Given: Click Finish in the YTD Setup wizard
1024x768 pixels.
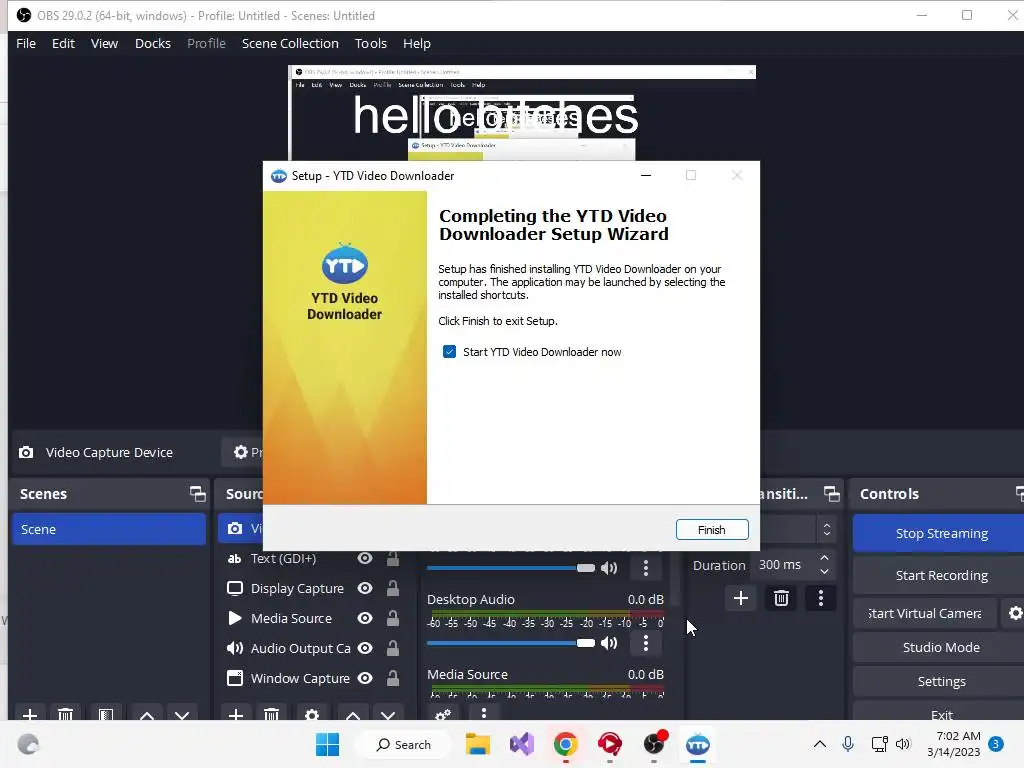Looking at the screenshot, I should coord(712,530).
